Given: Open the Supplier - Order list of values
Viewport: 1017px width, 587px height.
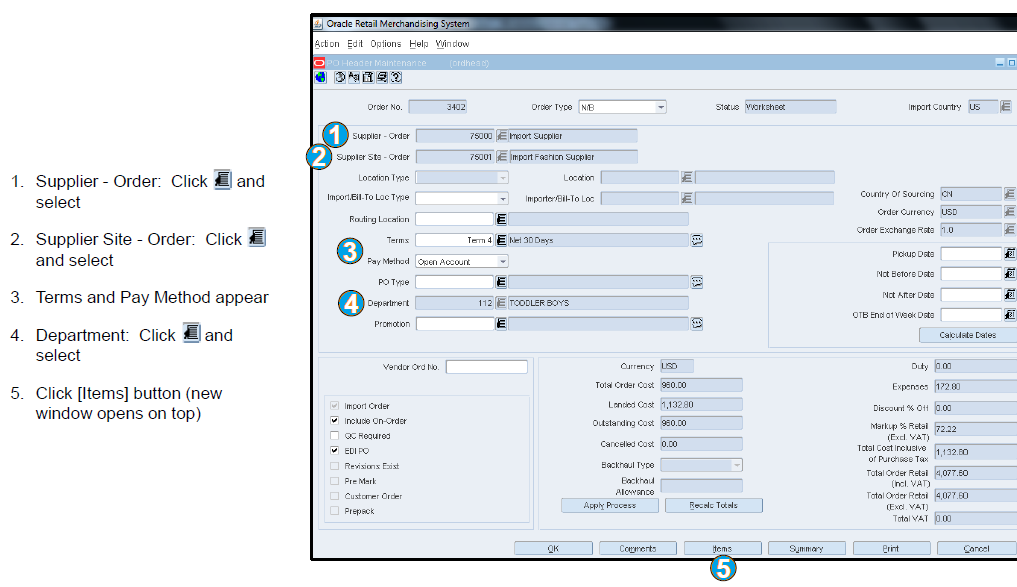Looking at the screenshot, I should click(x=502, y=135).
